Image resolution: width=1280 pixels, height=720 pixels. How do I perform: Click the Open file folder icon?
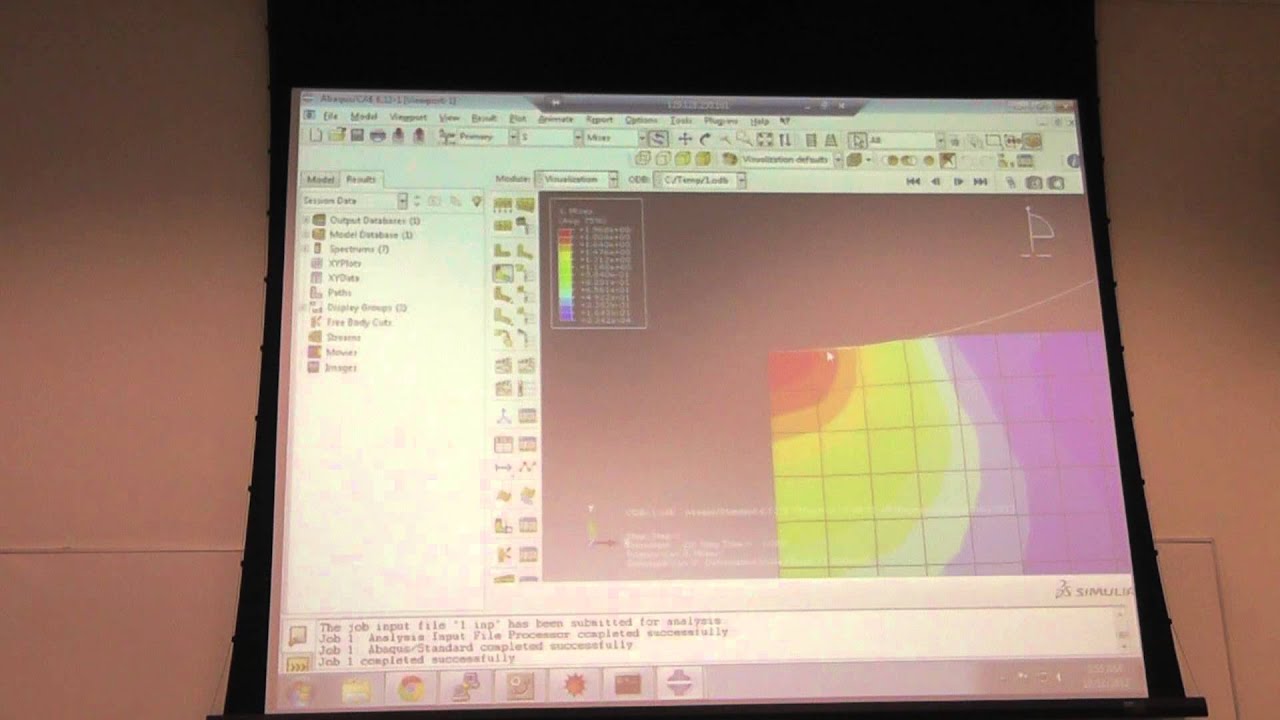pos(337,136)
